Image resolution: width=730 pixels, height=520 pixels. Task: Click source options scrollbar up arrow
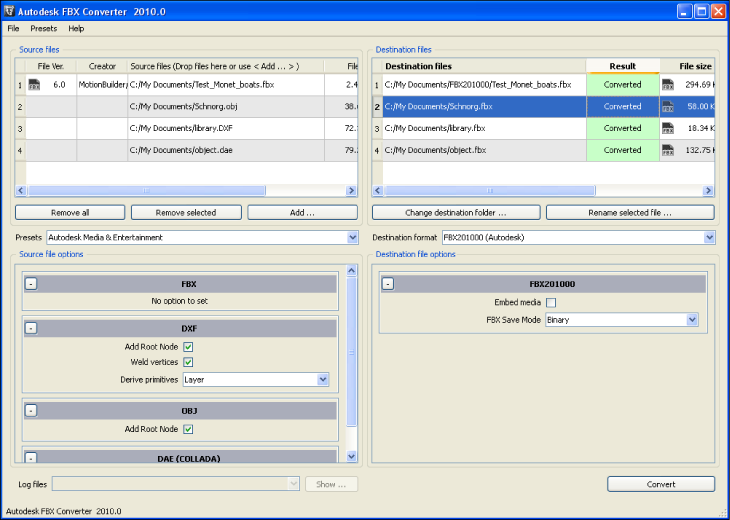point(352,270)
